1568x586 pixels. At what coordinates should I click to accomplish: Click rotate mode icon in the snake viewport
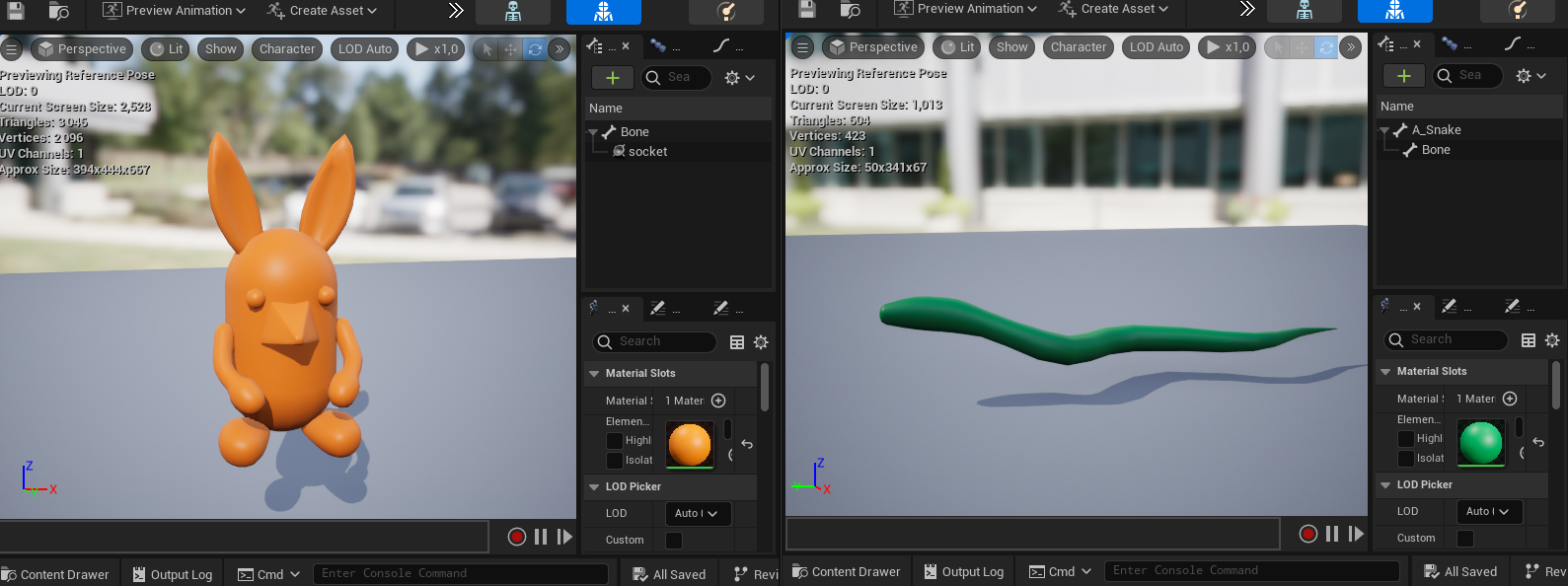1325,47
